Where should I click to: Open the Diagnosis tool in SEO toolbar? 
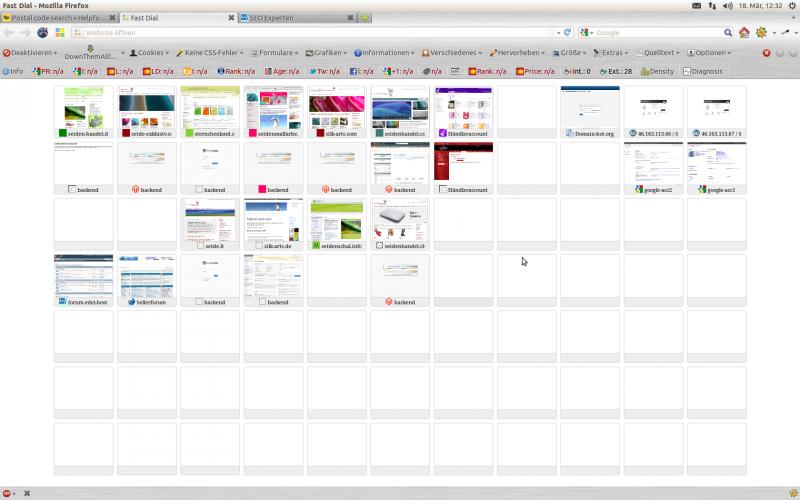click(702, 72)
